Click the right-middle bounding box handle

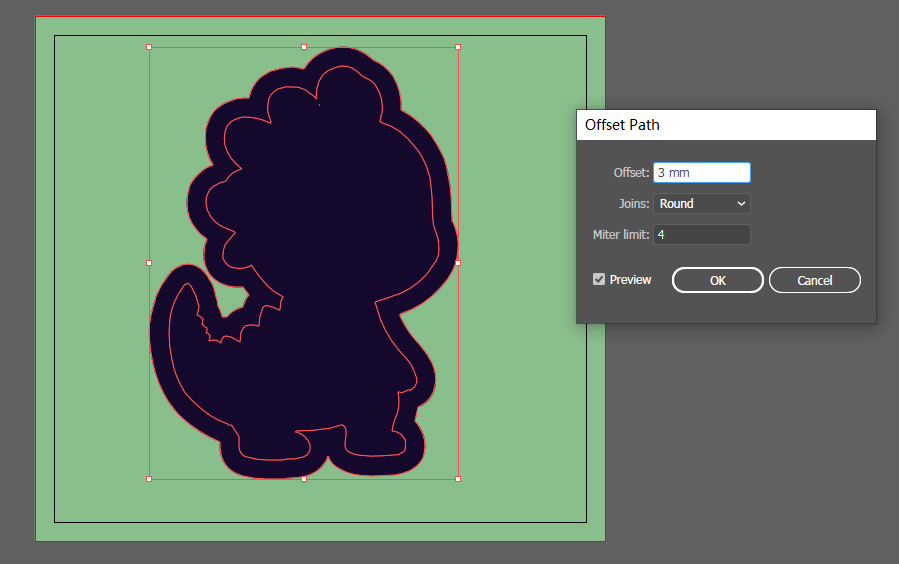[458, 263]
